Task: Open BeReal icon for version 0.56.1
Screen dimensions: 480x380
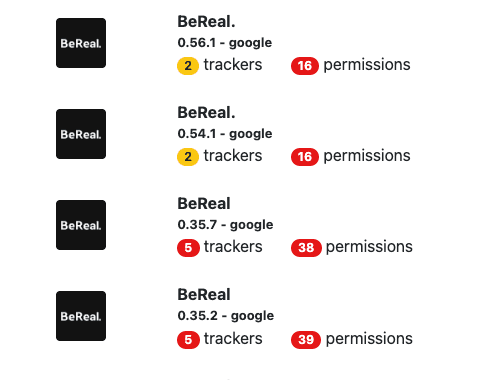Action: click(x=81, y=43)
